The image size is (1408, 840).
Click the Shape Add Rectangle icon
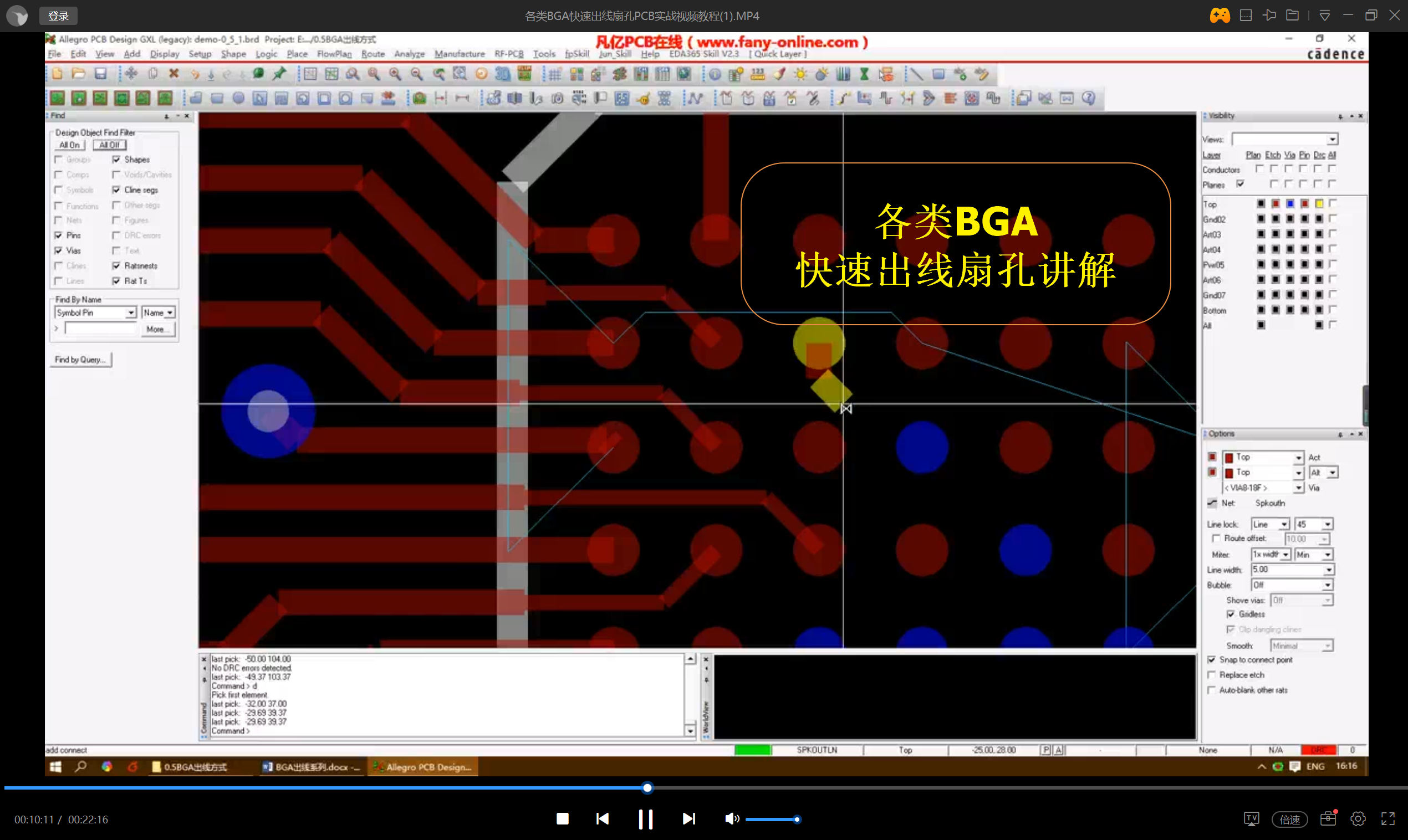[217, 98]
